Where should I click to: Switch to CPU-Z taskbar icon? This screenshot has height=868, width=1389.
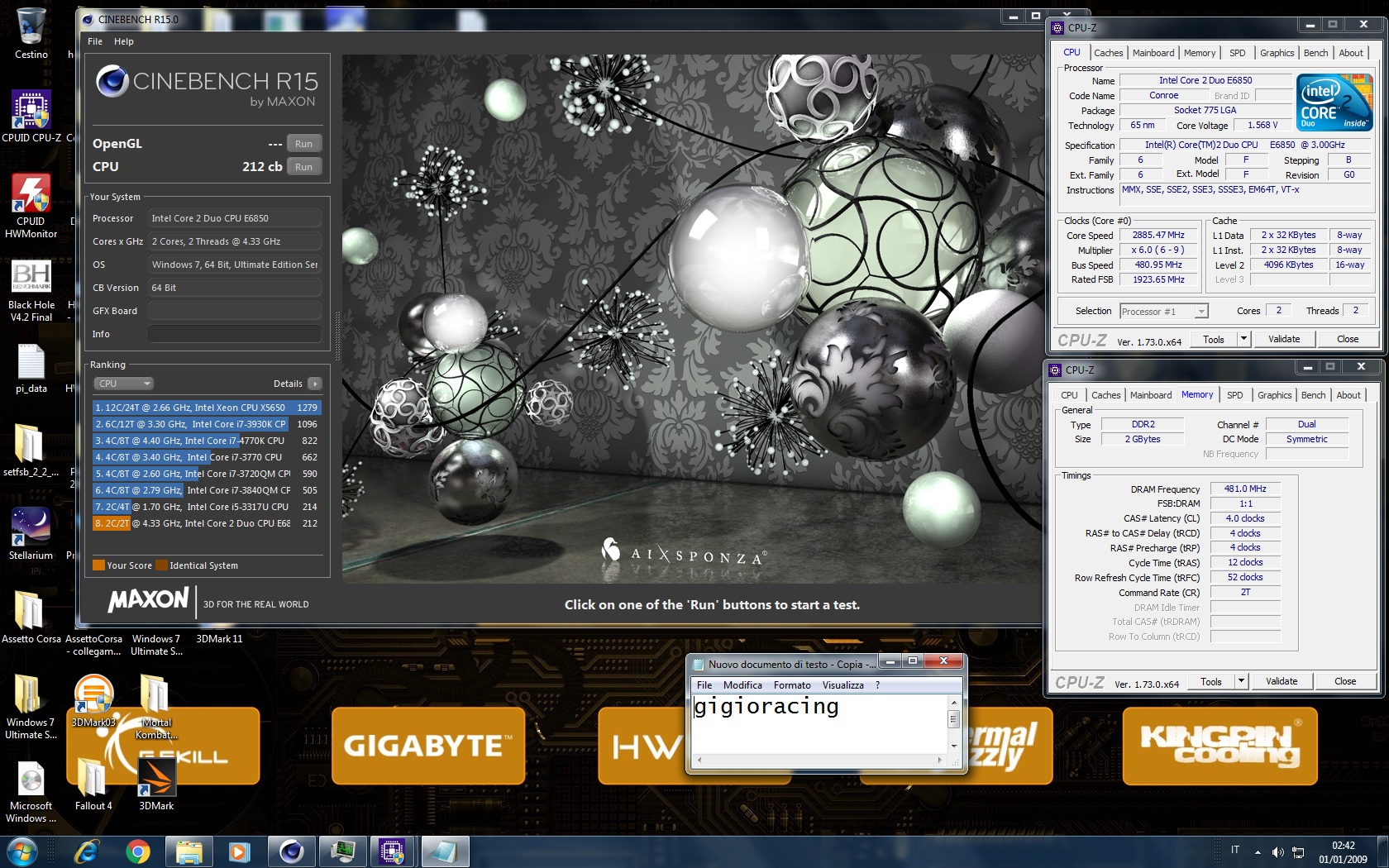coord(393,851)
